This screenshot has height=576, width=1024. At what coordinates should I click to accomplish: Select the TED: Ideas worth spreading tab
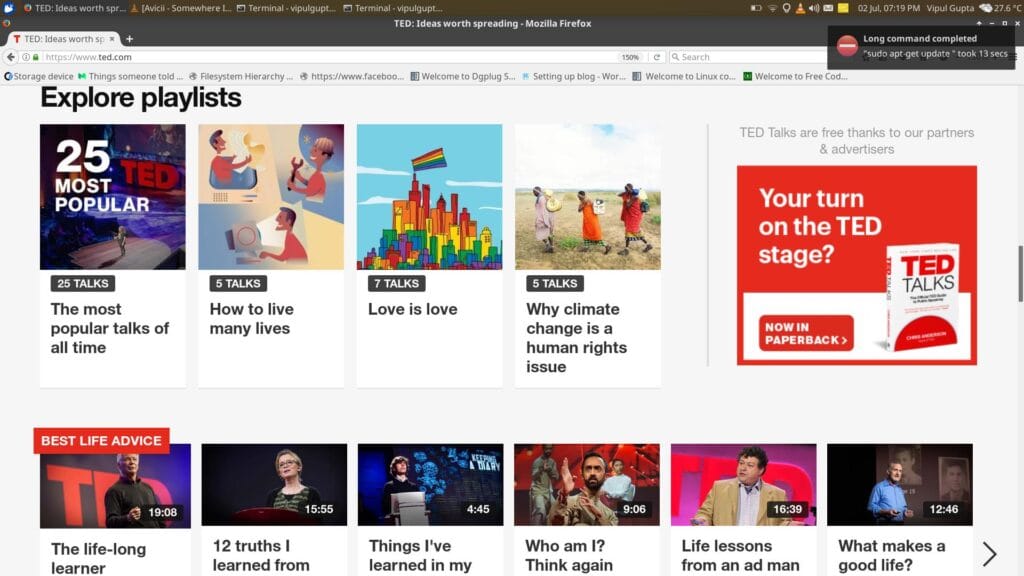tap(63, 39)
